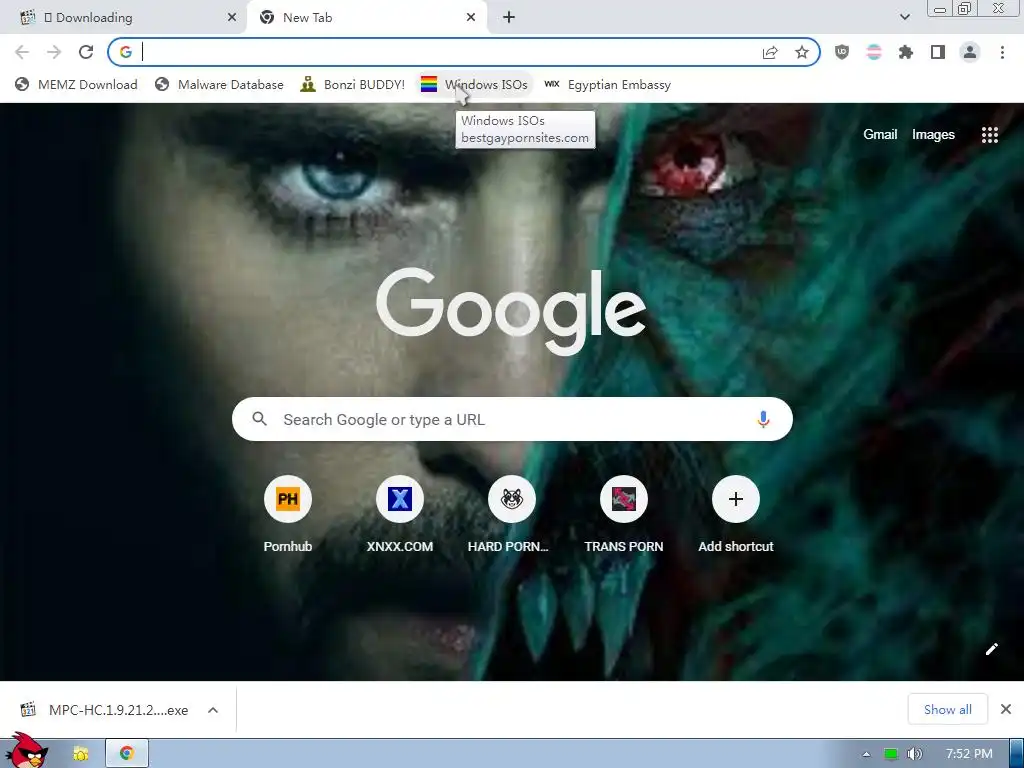Open the Bonzi BUDDY! bookmark

point(353,84)
